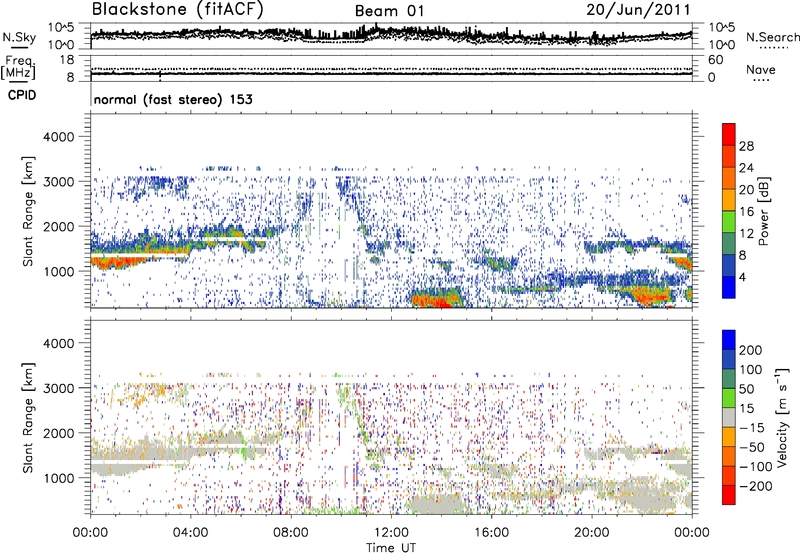The width and height of the screenshot is (800, 554).
Task: Click the "20:00" time axis tick label
Action: pos(592,533)
